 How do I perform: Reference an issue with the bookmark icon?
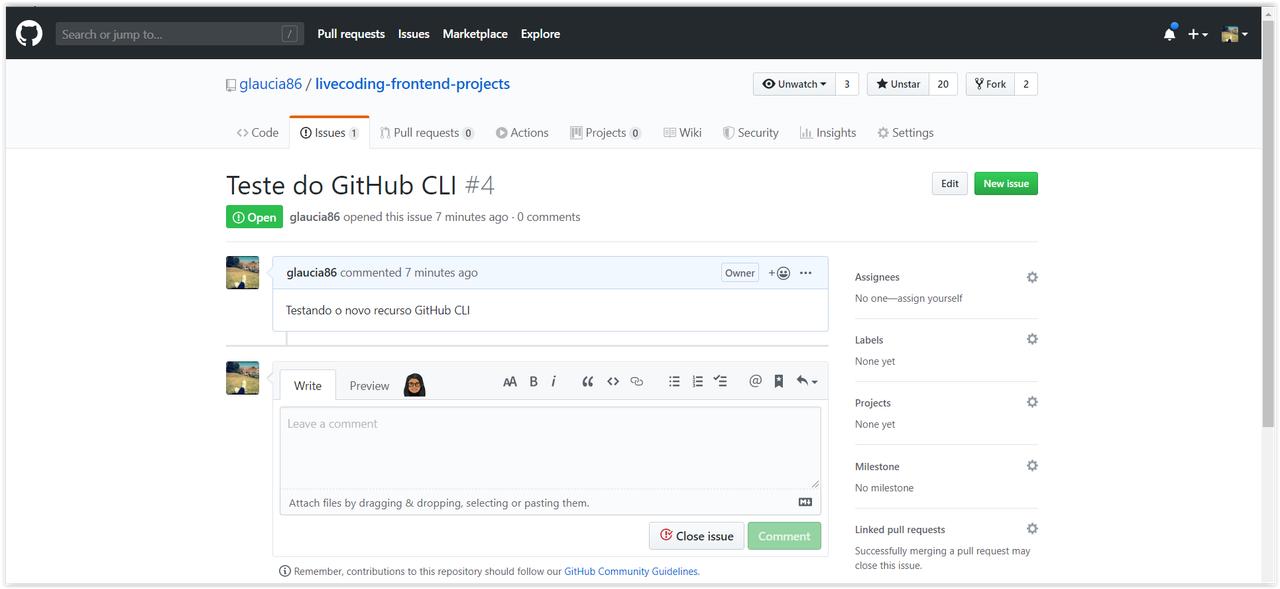tap(779, 382)
